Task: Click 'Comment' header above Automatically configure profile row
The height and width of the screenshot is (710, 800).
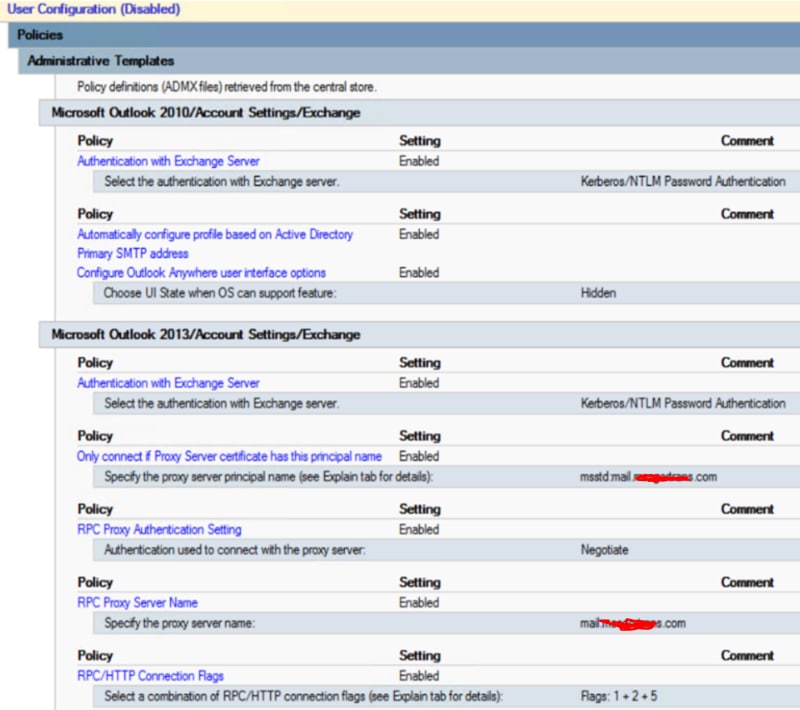Action: (747, 214)
